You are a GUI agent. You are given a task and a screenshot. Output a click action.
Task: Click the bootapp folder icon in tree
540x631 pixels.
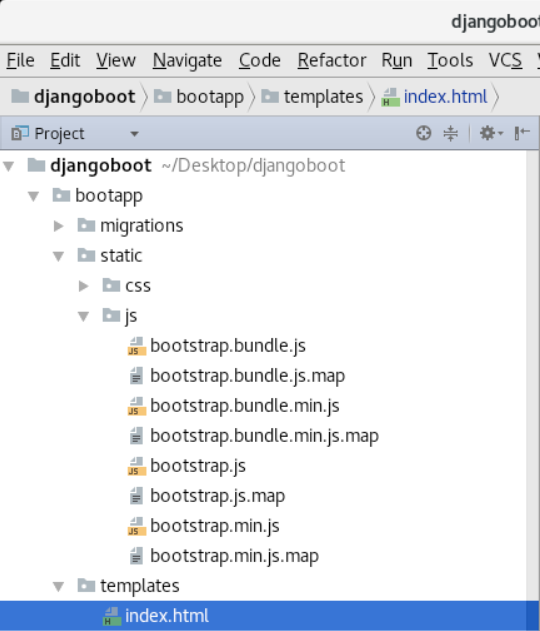(x=61, y=196)
